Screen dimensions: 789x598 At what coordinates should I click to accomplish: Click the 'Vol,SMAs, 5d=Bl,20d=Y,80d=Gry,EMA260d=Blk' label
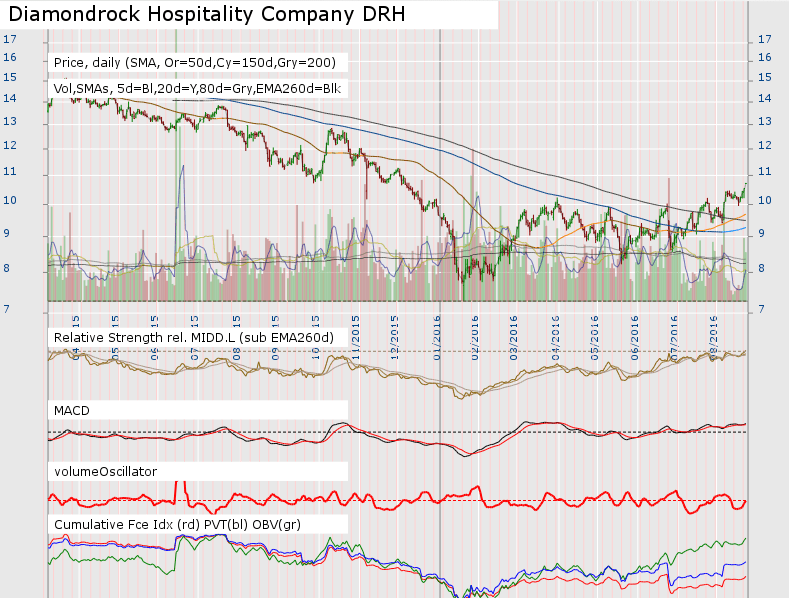pyautogui.click(x=197, y=89)
